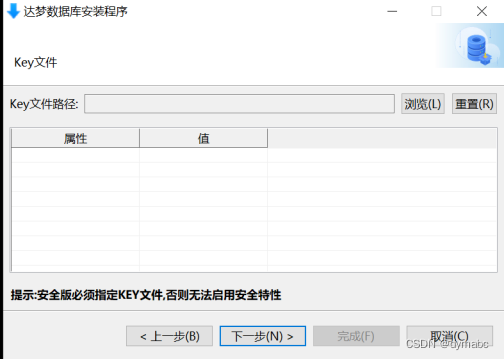Go back with 上一步(B) button
Screen dimensions: 504x360
pos(169,336)
